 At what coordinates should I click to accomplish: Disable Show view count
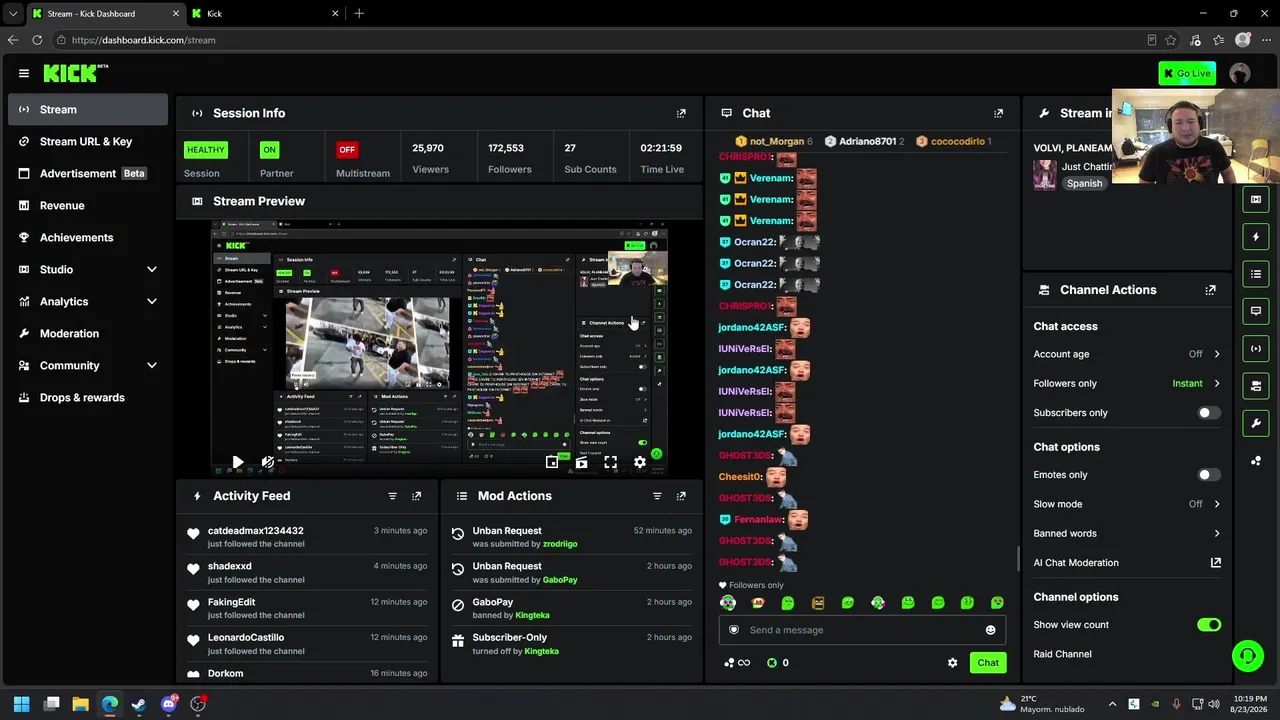tap(1209, 625)
